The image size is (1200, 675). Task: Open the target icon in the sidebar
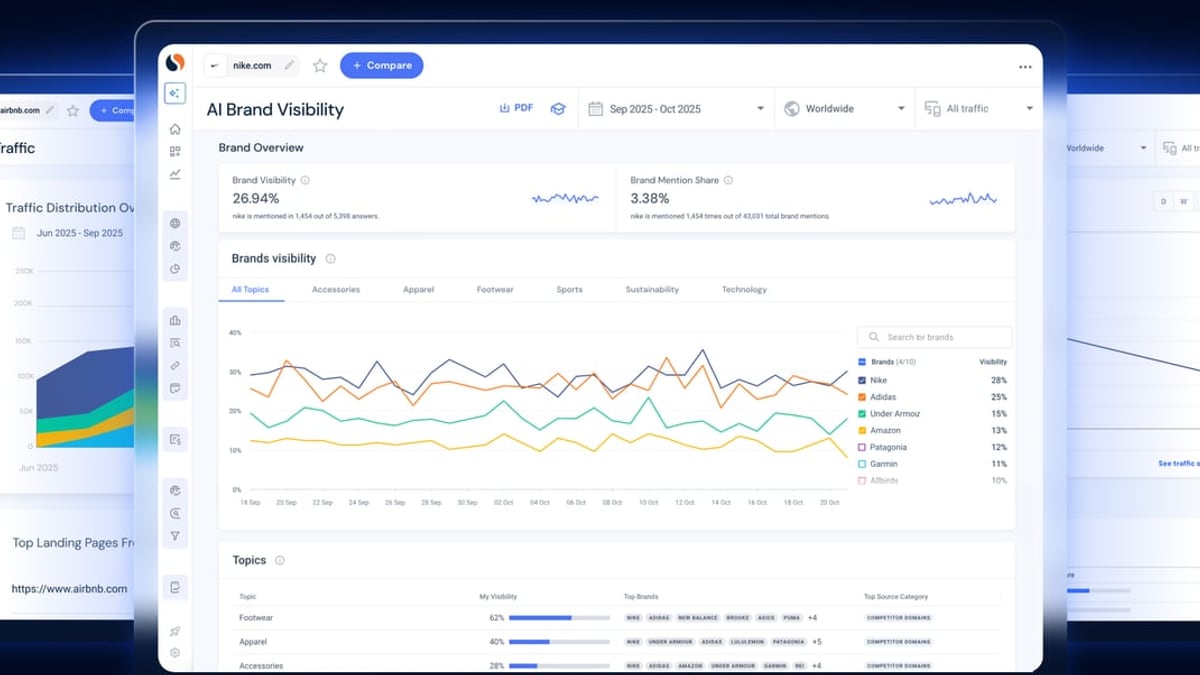[175, 513]
